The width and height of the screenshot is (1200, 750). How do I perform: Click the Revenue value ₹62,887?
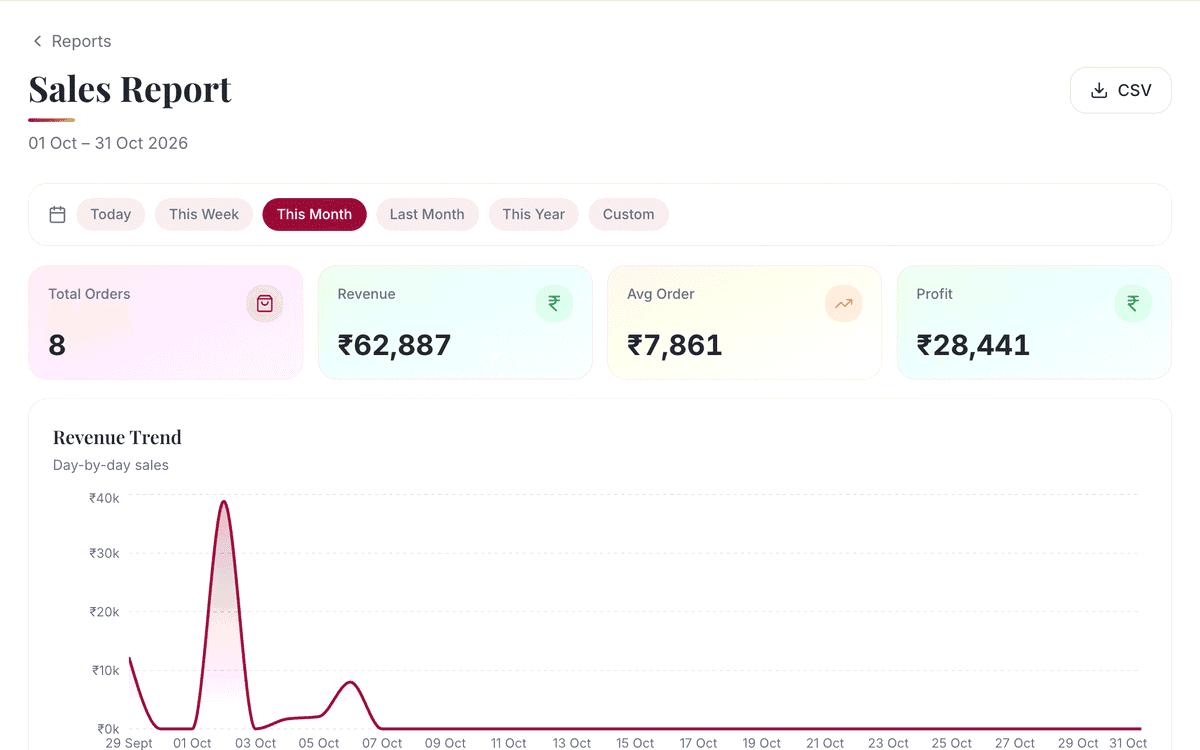click(394, 345)
